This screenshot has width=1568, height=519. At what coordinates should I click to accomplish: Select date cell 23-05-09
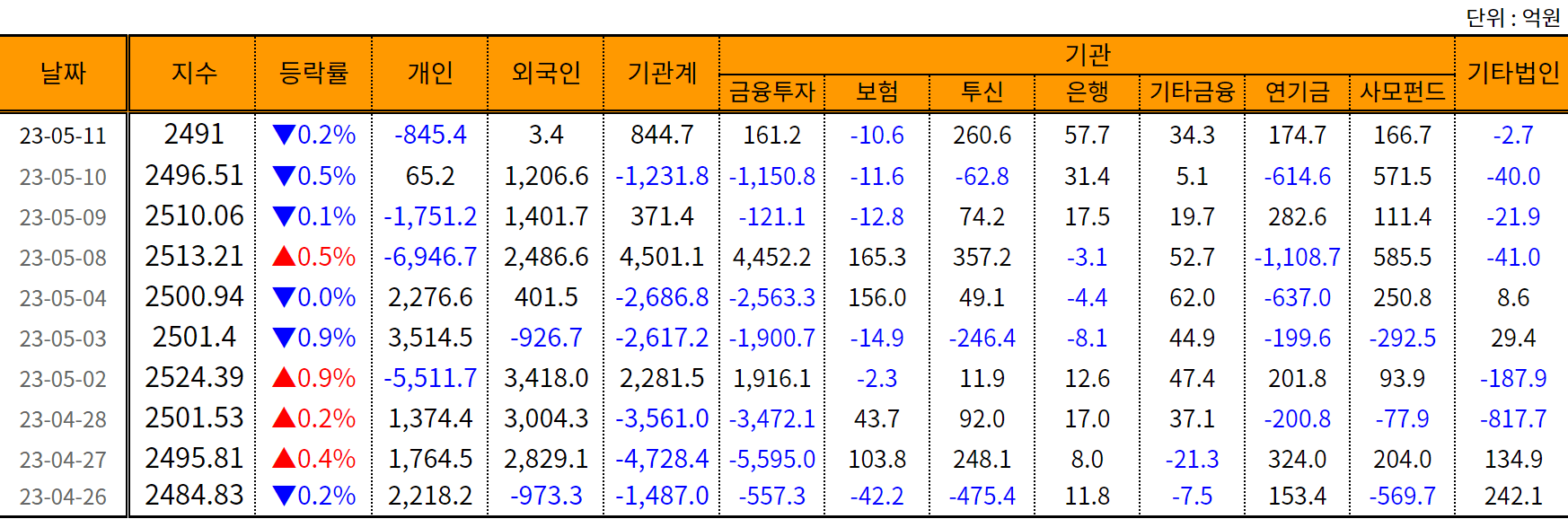point(63,217)
